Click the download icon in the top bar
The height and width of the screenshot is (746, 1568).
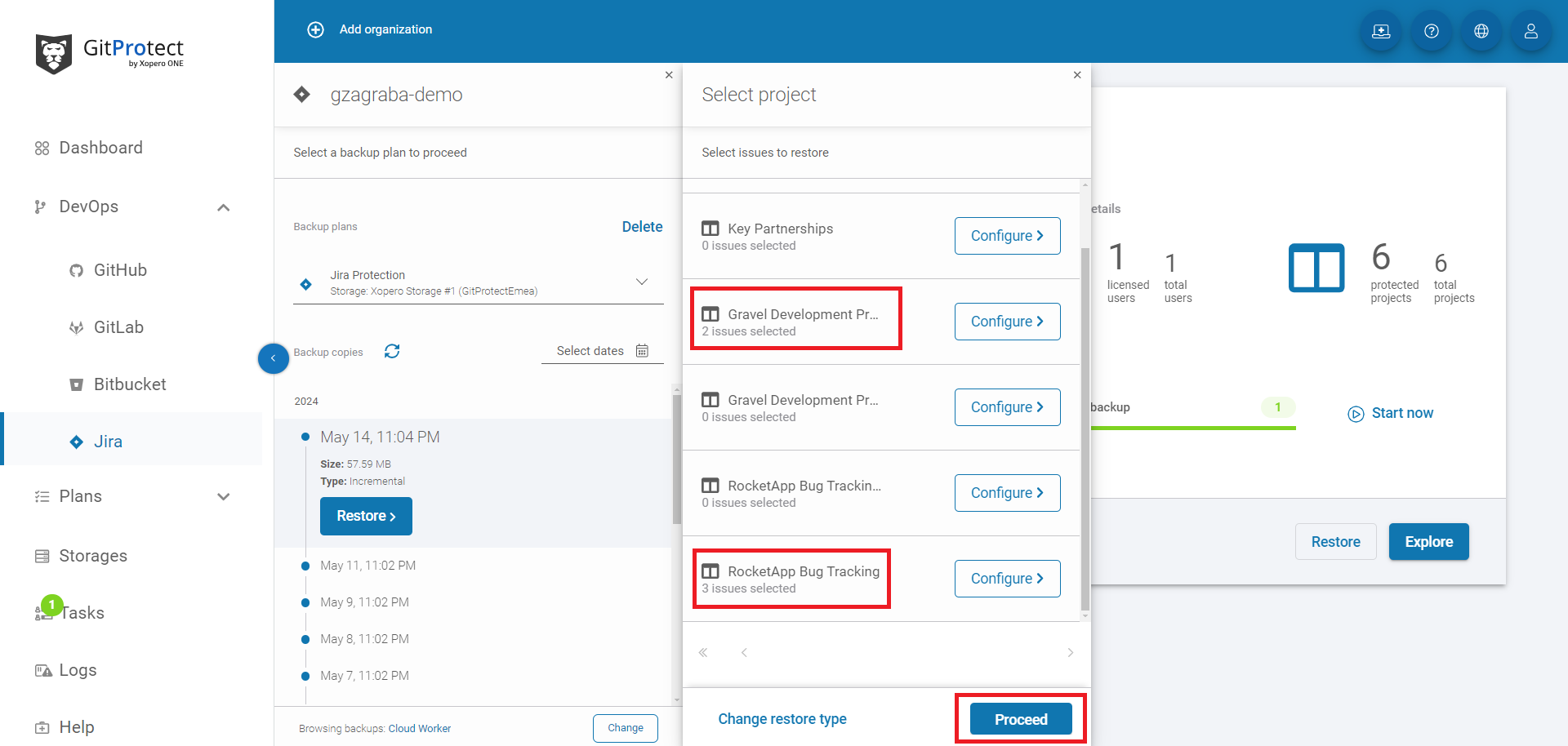tap(1381, 31)
